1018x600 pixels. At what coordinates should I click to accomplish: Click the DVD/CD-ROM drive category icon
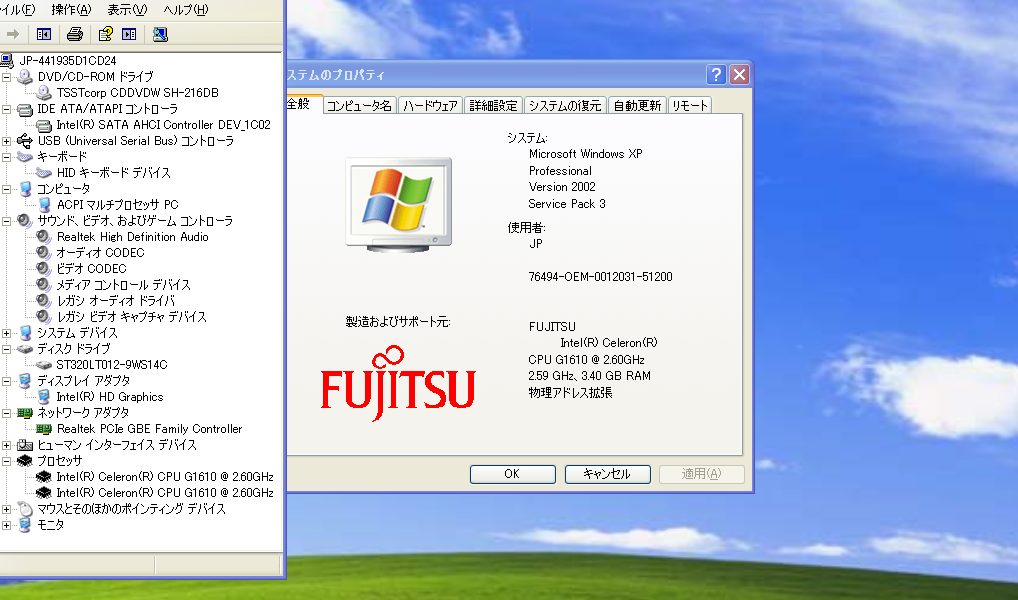coord(25,77)
